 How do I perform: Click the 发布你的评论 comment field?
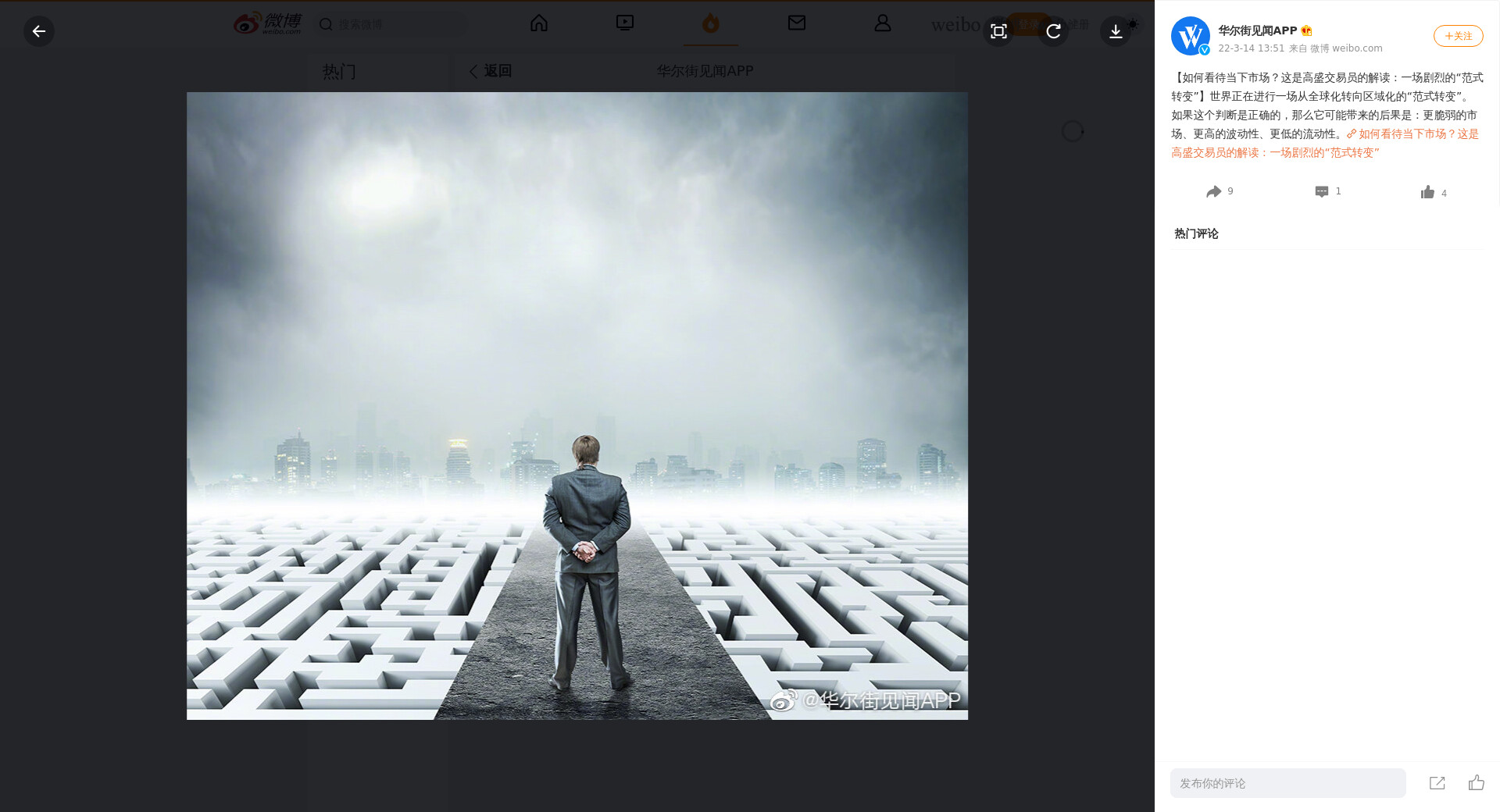1287,783
